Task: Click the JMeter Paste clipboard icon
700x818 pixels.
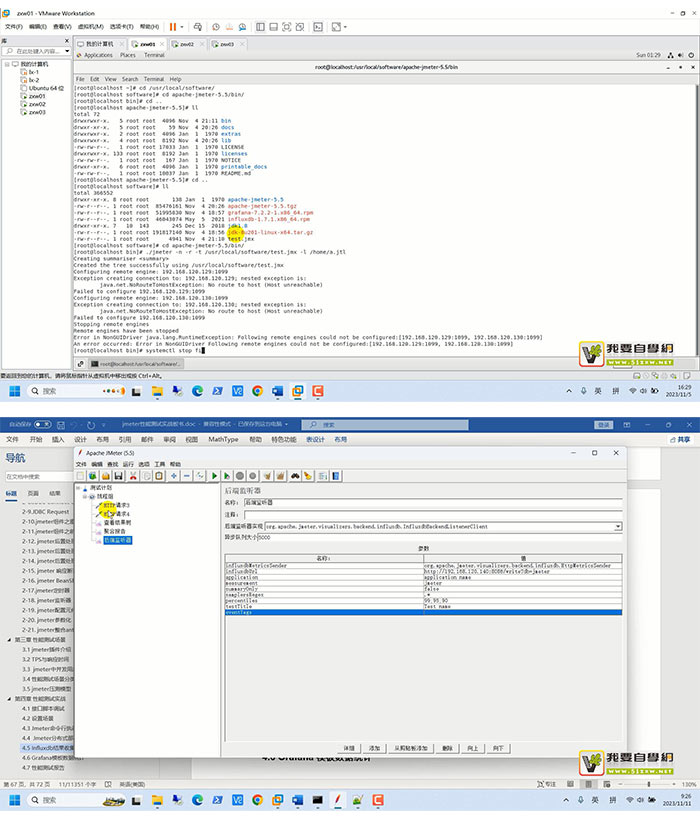Action: [159, 476]
